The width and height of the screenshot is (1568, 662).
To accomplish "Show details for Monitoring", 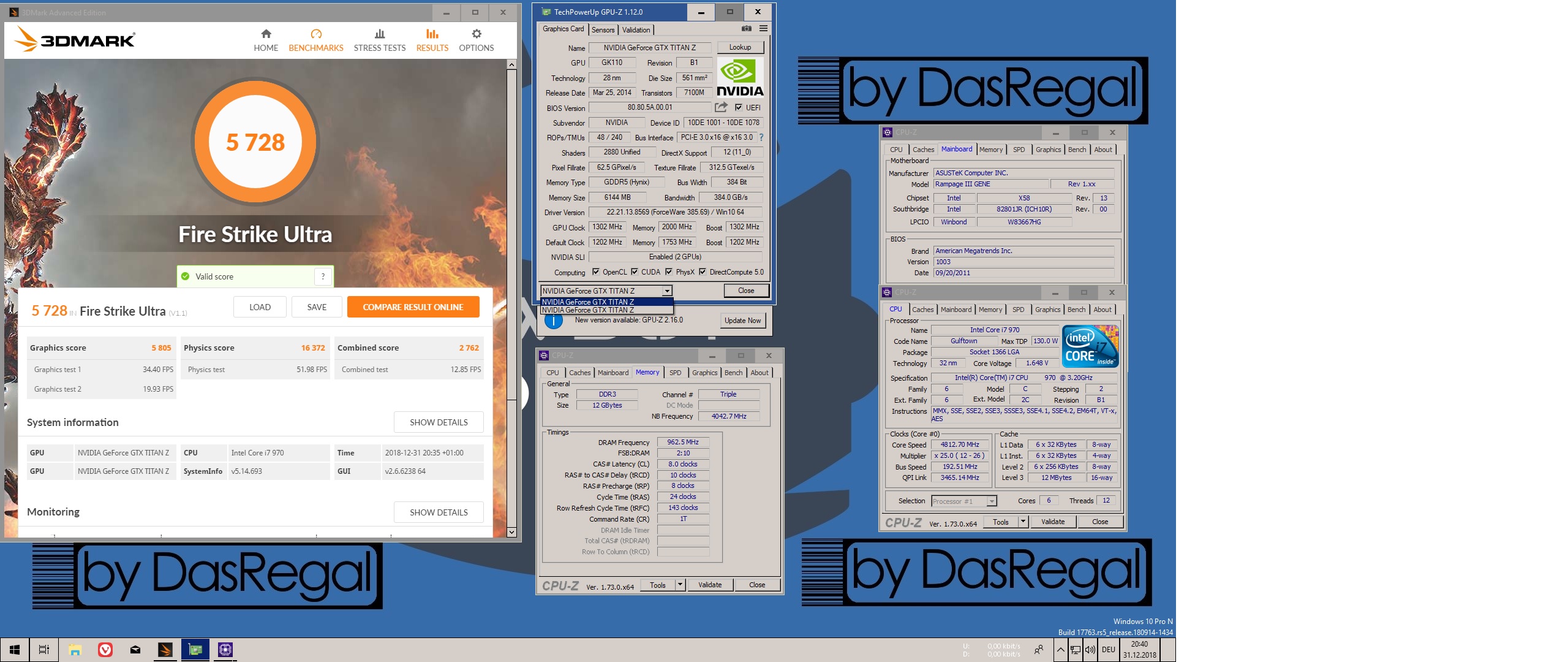I will [439, 512].
